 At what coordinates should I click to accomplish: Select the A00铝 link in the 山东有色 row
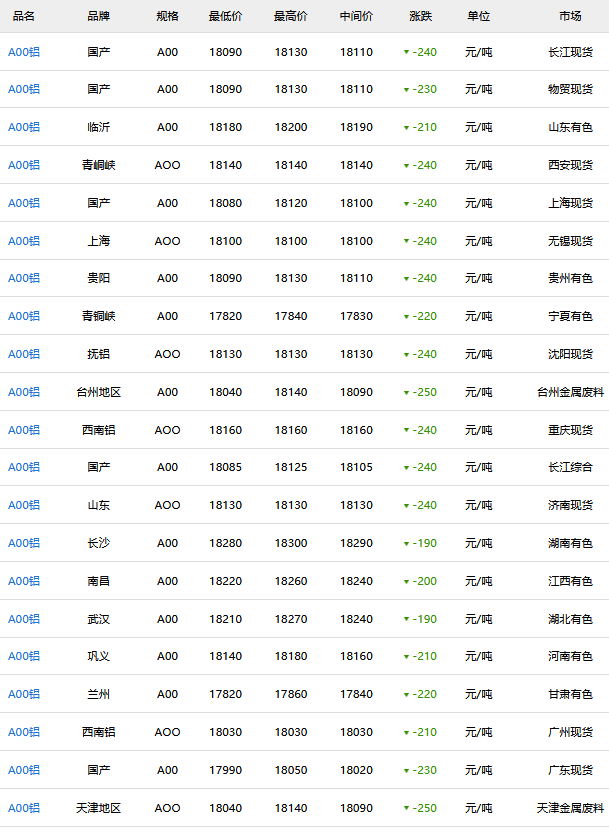coord(24,128)
